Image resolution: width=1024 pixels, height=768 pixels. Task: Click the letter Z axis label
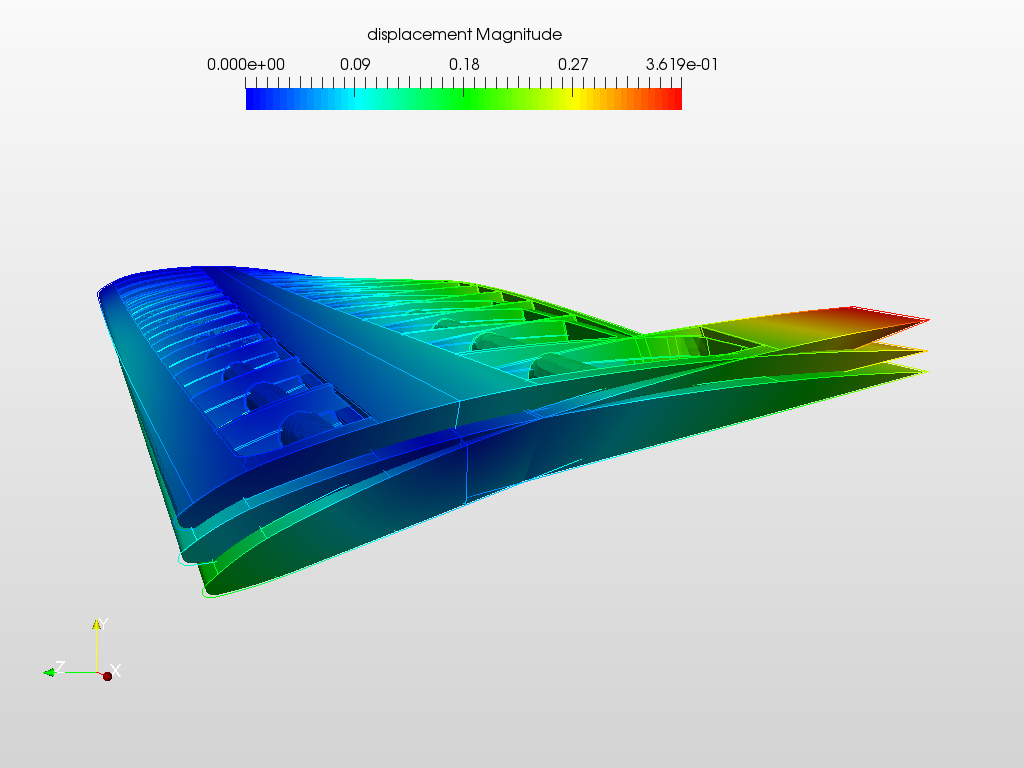point(60,667)
